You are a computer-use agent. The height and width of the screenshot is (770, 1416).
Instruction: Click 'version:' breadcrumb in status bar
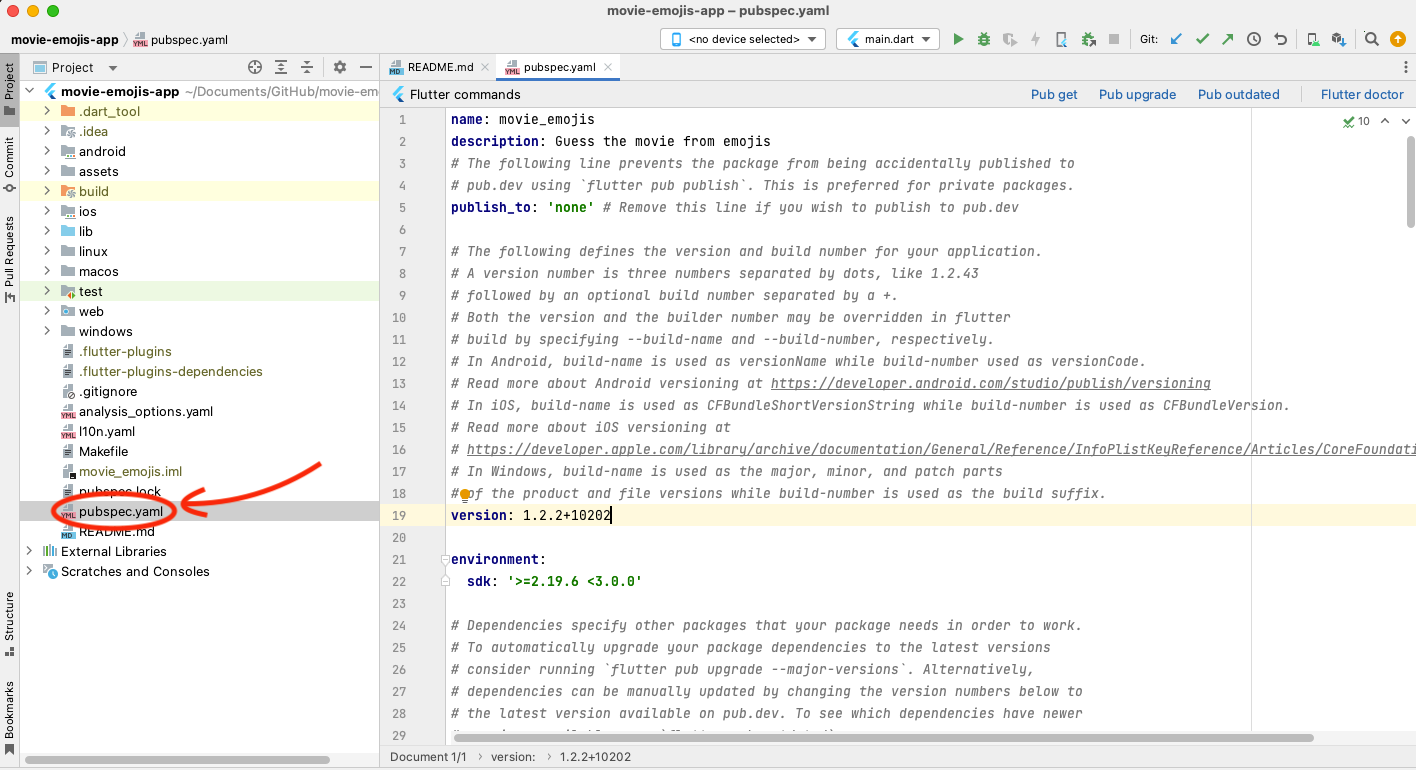coord(513,757)
